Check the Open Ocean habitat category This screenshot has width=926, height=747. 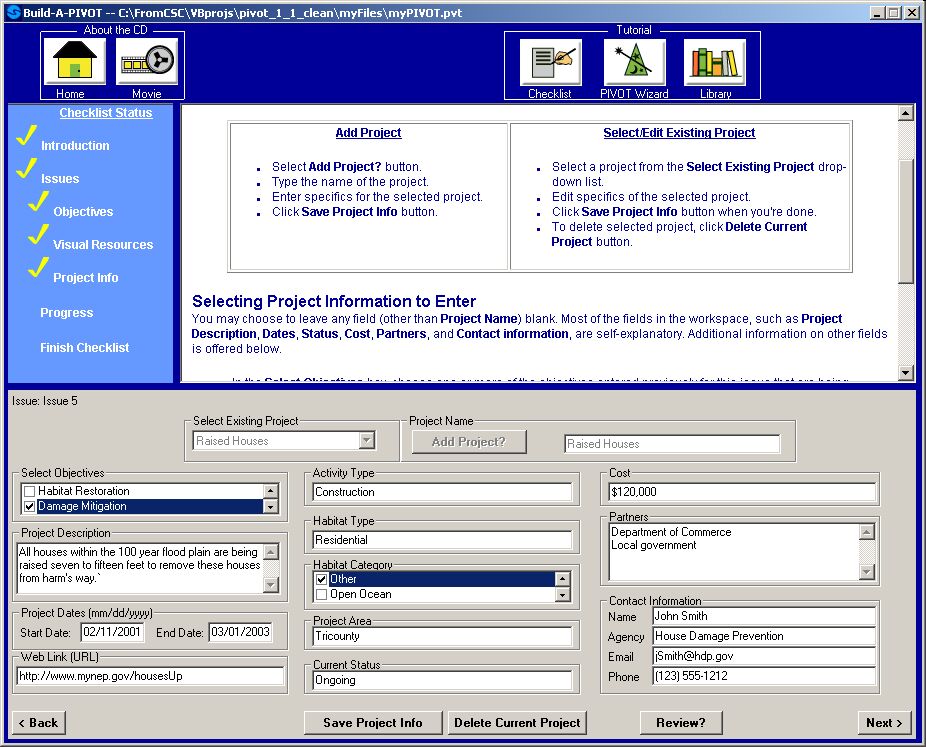321,595
